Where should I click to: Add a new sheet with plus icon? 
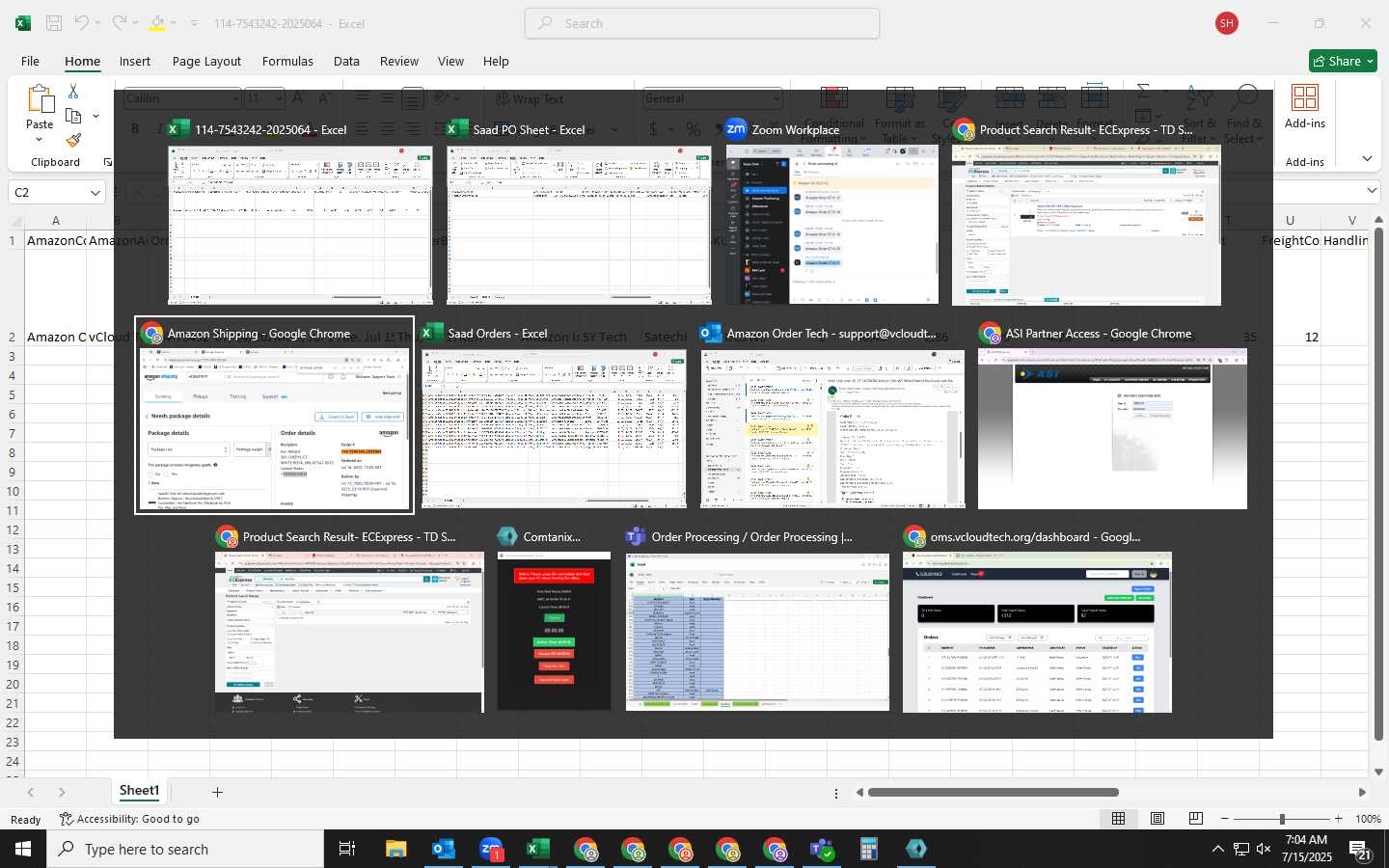click(x=217, y=792)
